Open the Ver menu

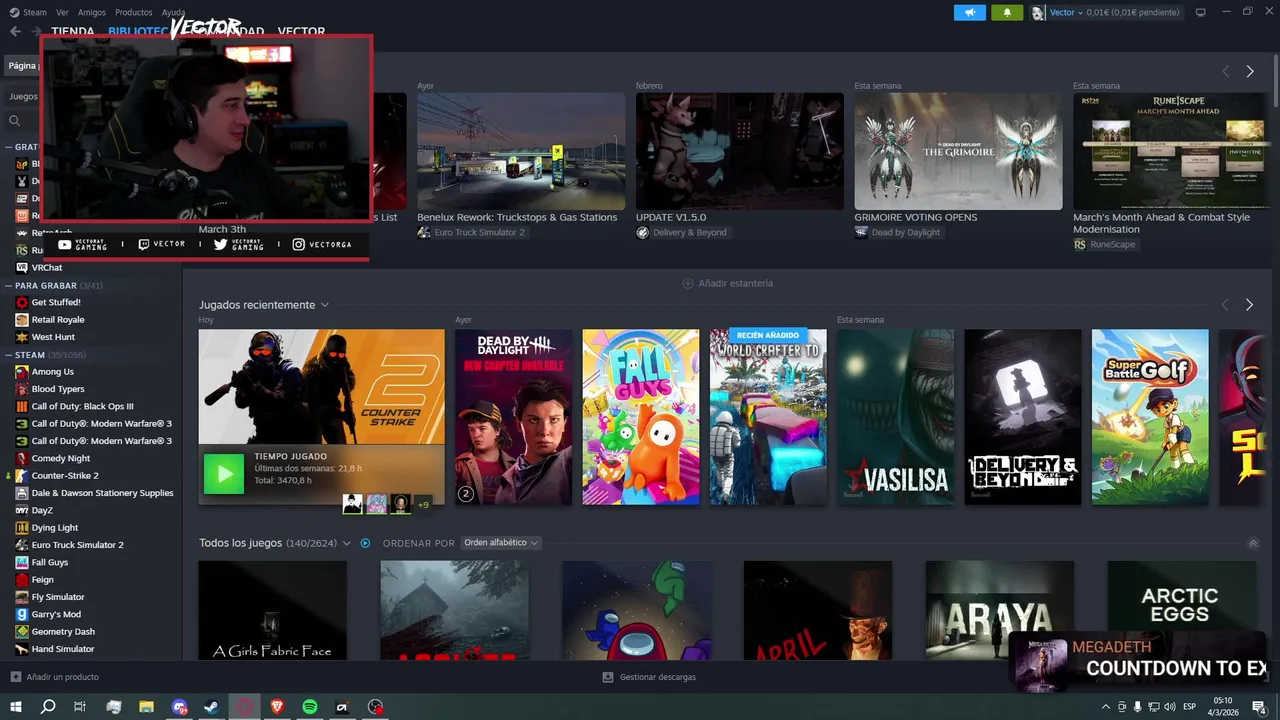click(62, 12)
